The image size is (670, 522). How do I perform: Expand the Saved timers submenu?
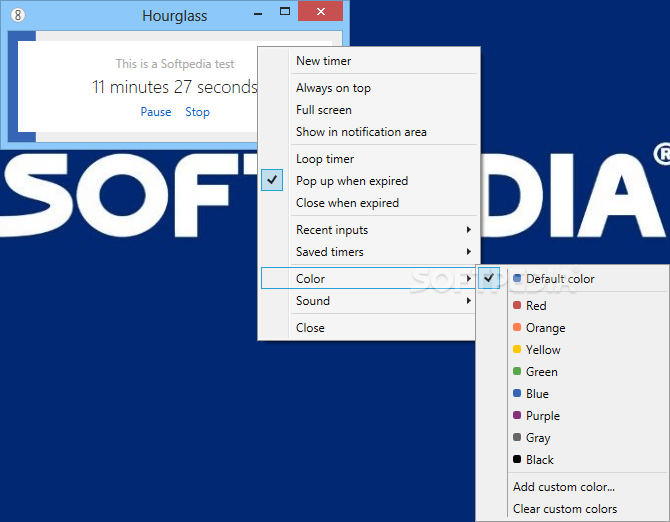369,252
